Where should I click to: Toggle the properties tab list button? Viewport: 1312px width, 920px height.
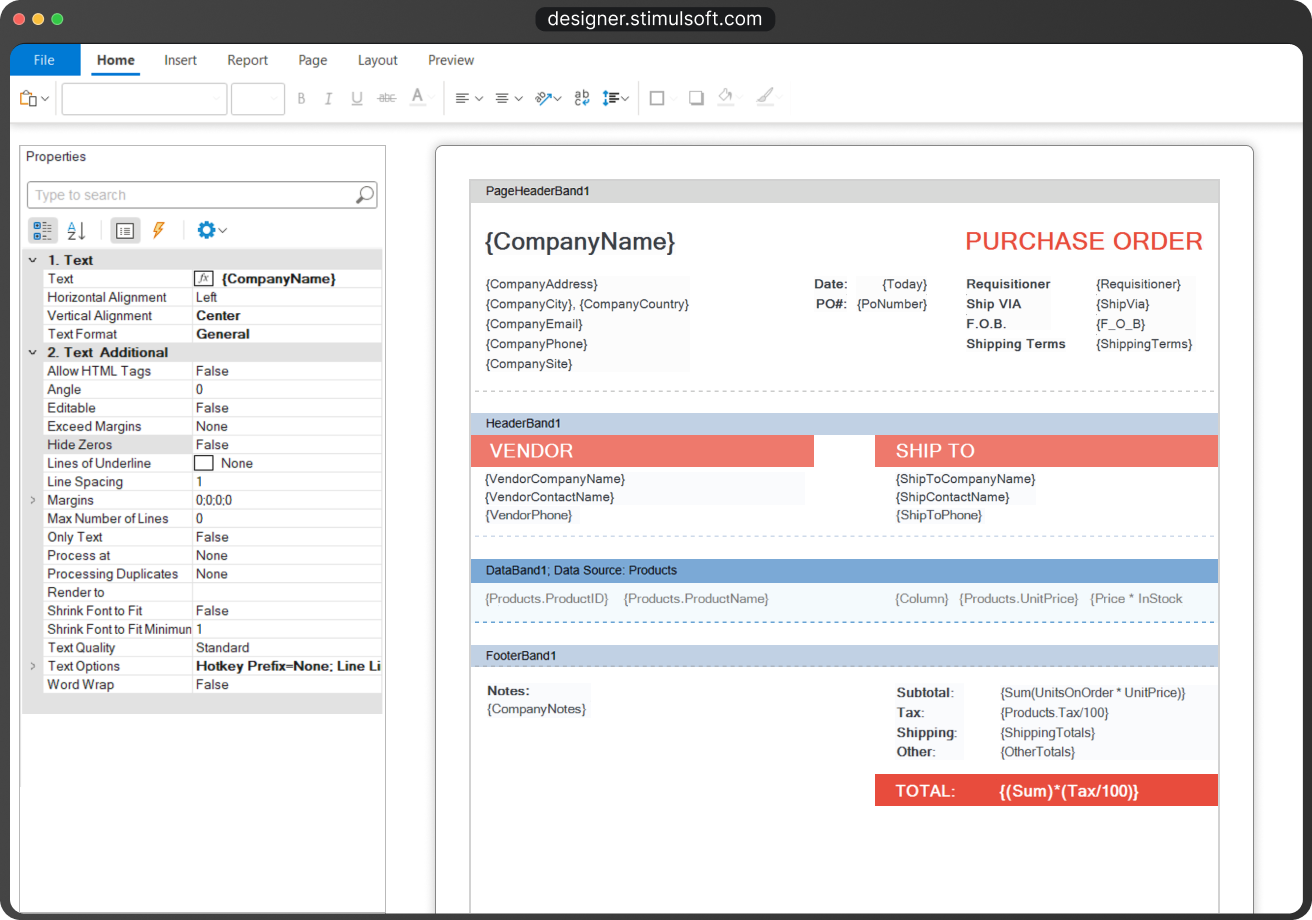pyautogui.click(x=125, y=230)
